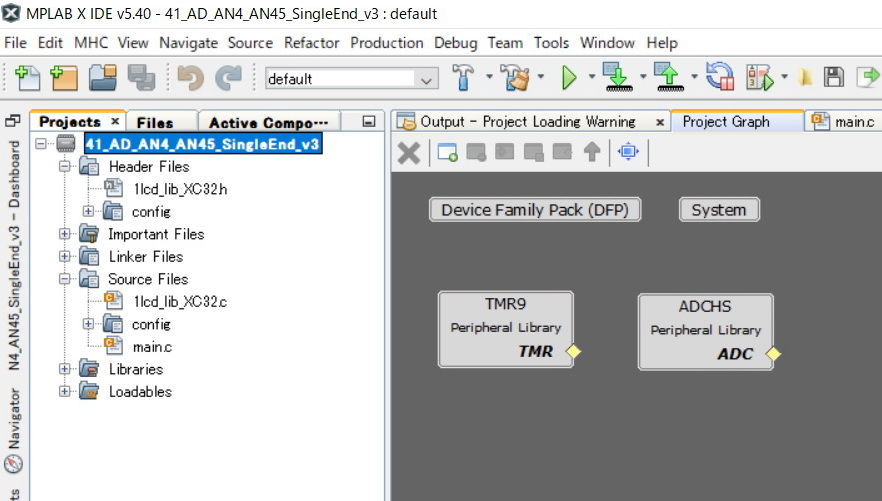Click the Save All toolbar icon
This screenshot has width=882, height=501.
click(x=141, y=78)
